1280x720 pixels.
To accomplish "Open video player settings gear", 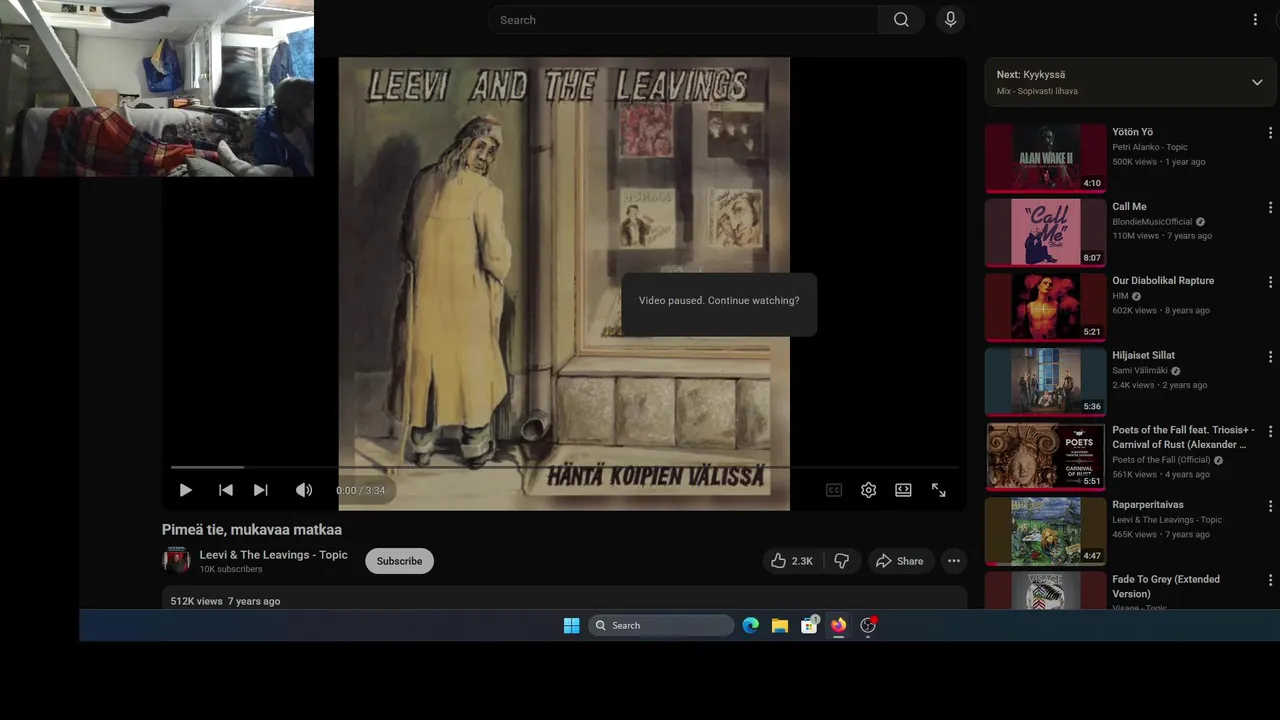I will [869, 490].
